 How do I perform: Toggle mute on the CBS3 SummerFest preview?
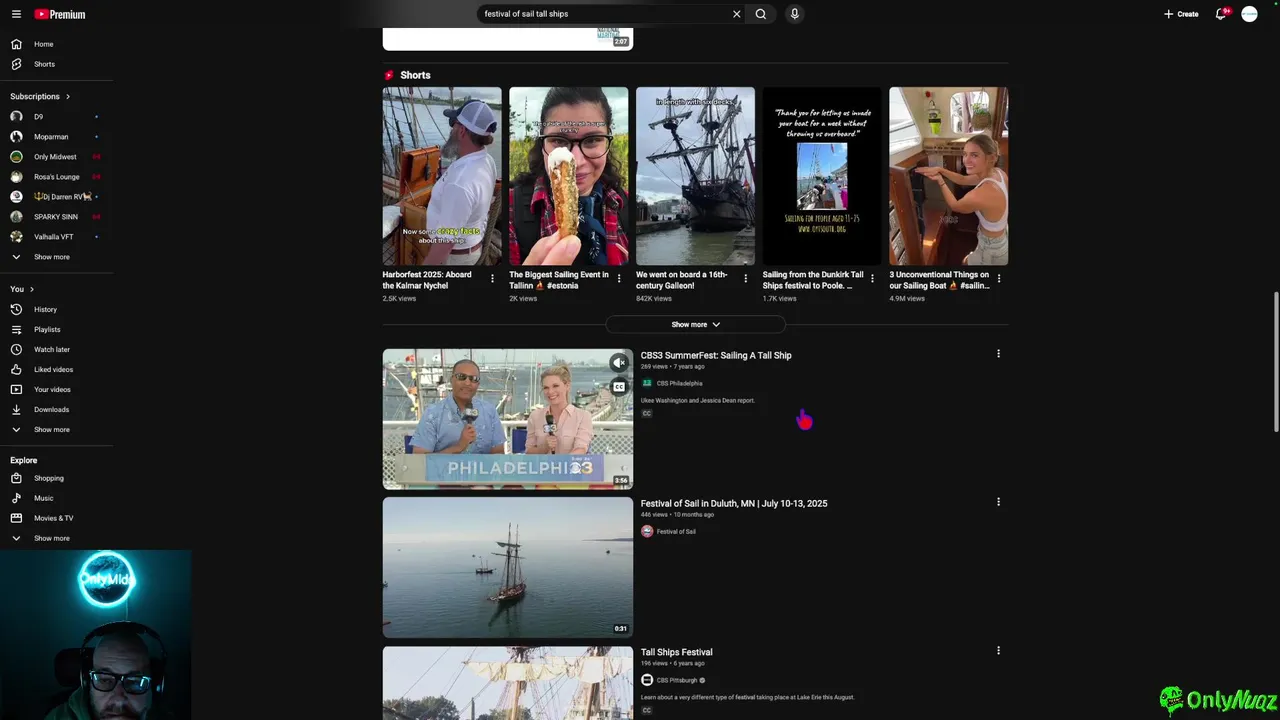pos(620,363)
